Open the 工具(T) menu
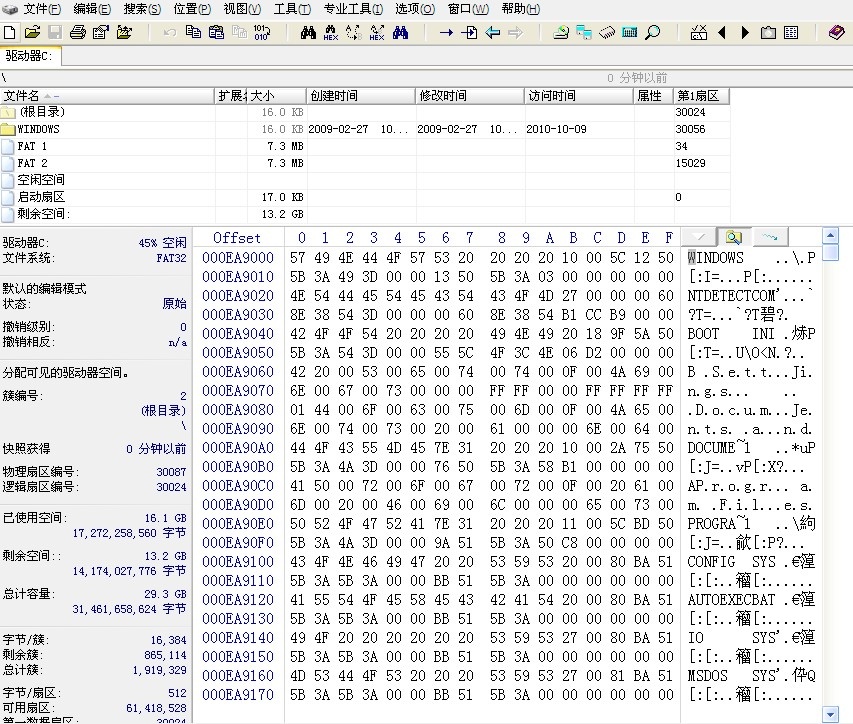 (292, 9)
